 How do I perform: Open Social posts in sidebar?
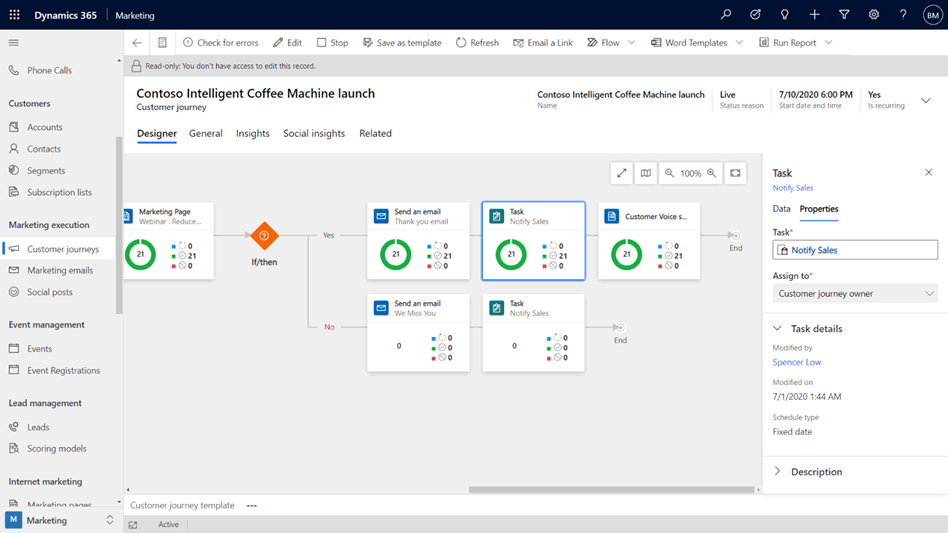tap(50, 292)
